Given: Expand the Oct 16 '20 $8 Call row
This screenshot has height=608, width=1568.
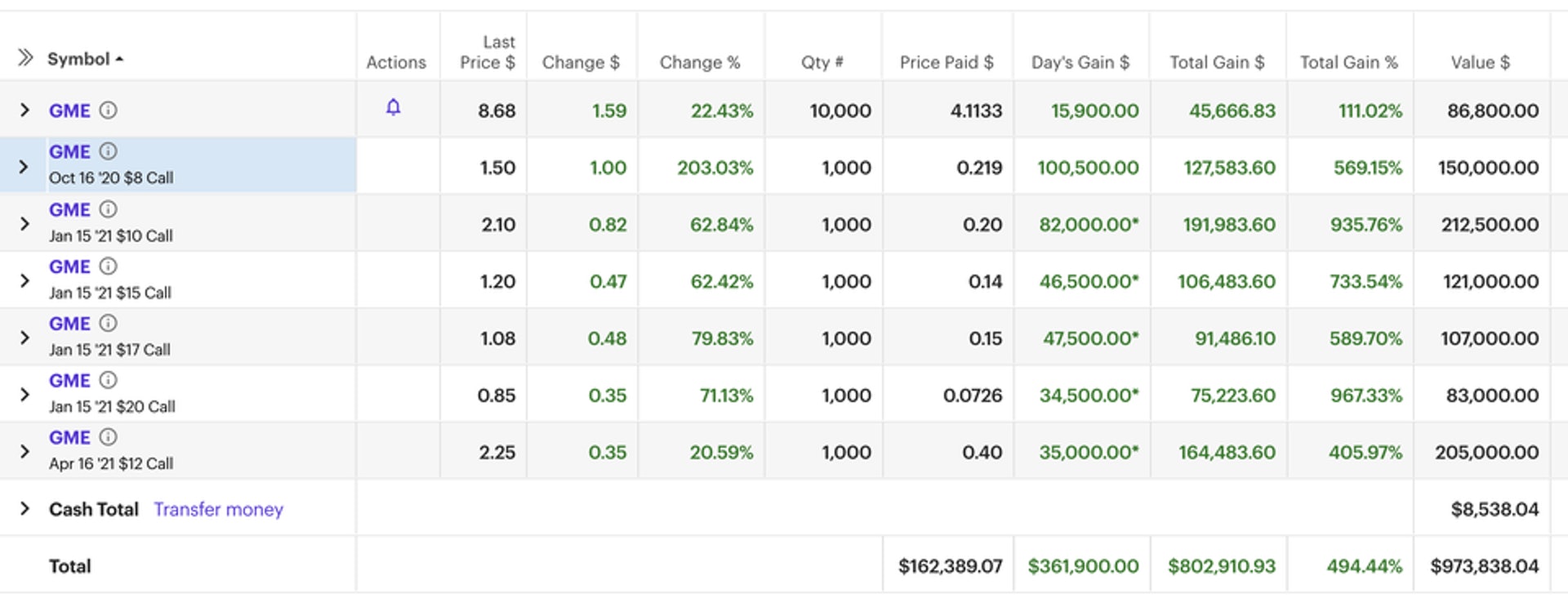Looking at the screenshot, I should pyautogui.click(x=24, y=167).
